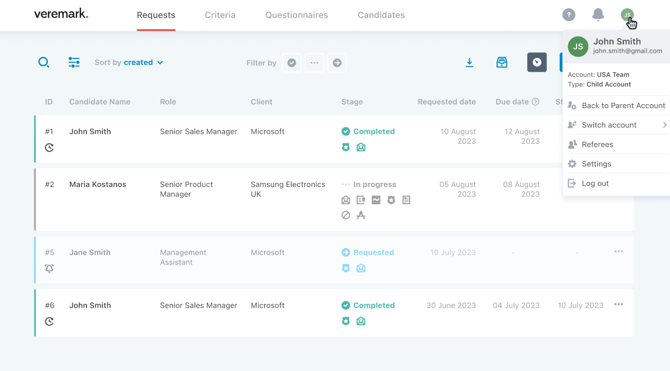Click the Settings gear icon
Screen dimensions: 670x371
(x=572, y=164)
